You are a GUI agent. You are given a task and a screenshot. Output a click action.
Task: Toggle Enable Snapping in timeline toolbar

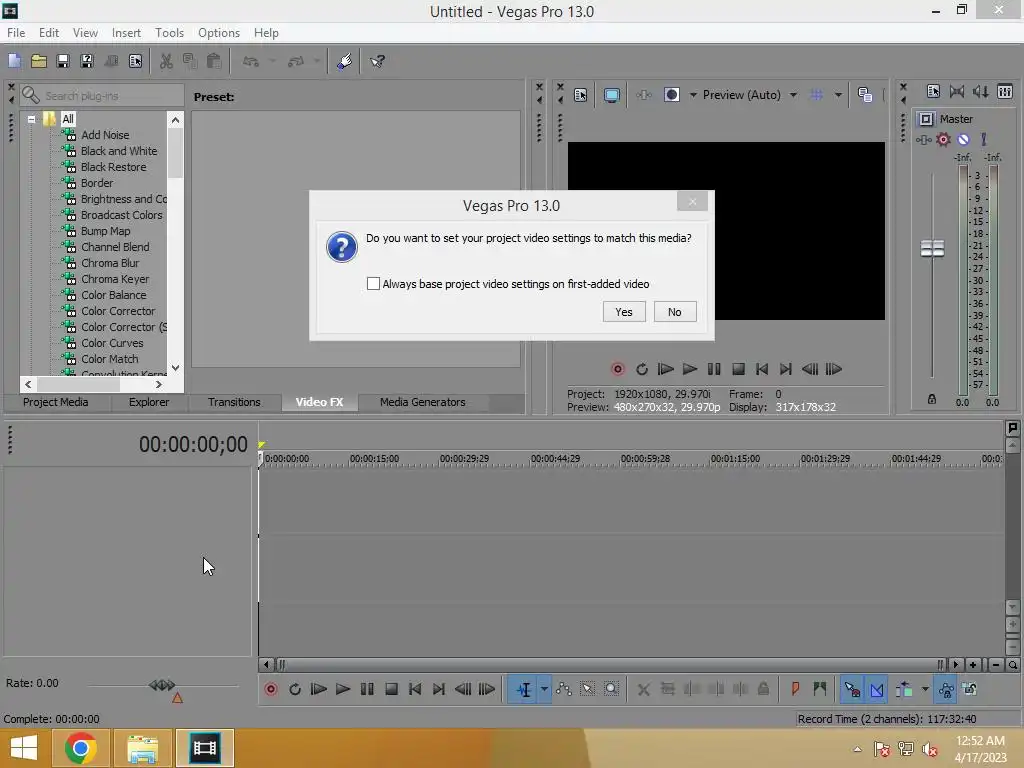pyautogui.click(x=852, y=690)
